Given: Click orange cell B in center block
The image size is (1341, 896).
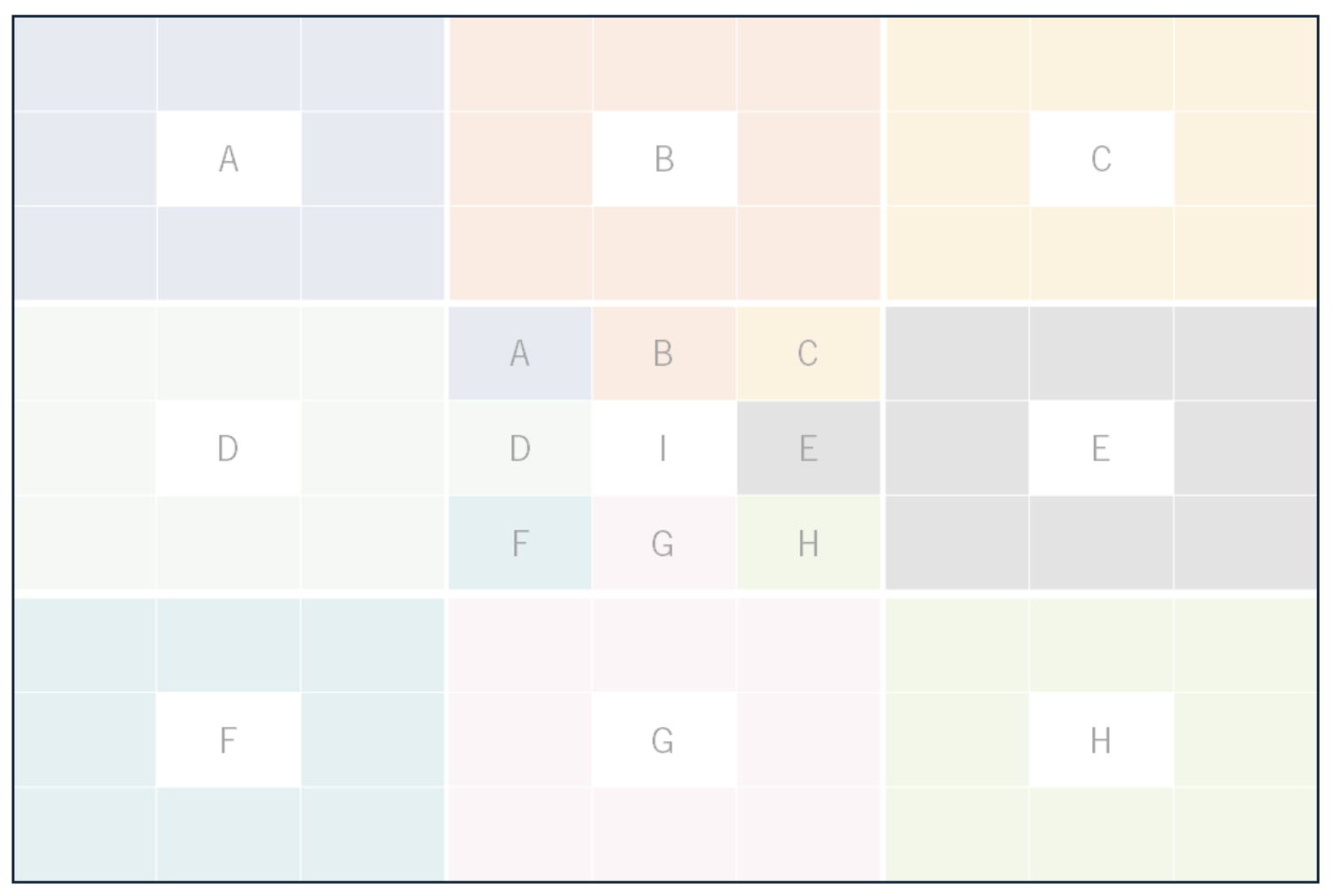Looking at the screenshot, I should coord(664,353).
